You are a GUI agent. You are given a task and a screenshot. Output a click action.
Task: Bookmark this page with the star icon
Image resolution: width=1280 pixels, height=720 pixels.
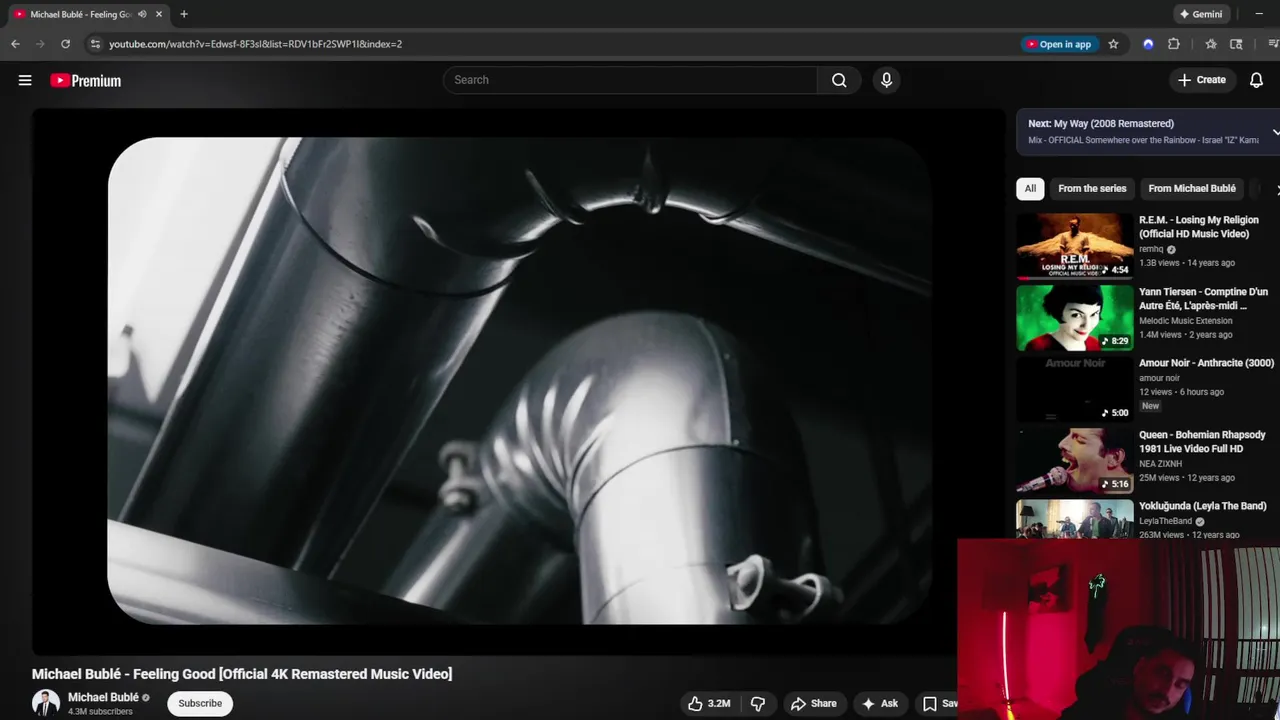(1113, 44)
